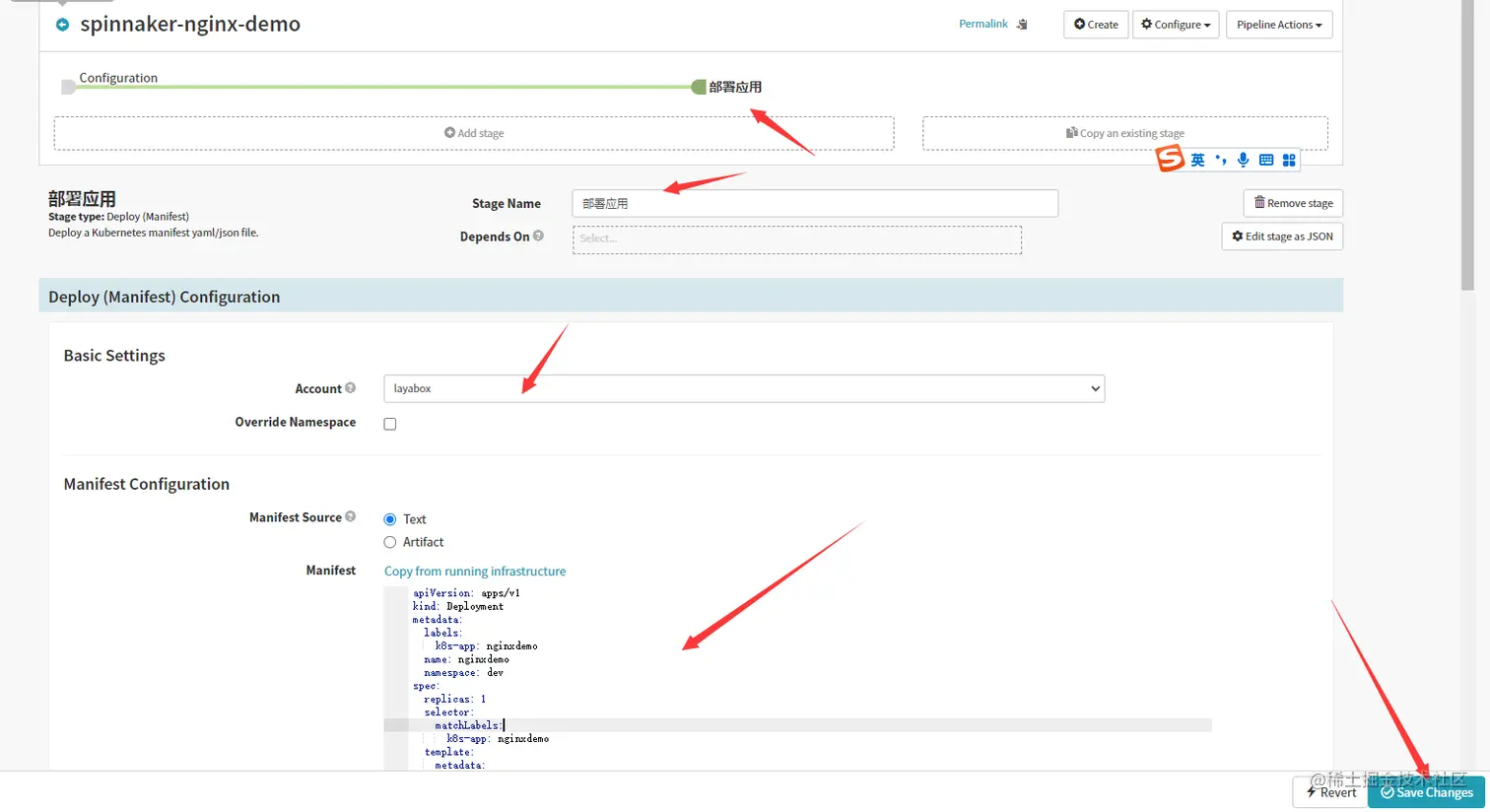Copy permalink using the clipboard icon
The image size is (1490, 812).
(1022, 25)
